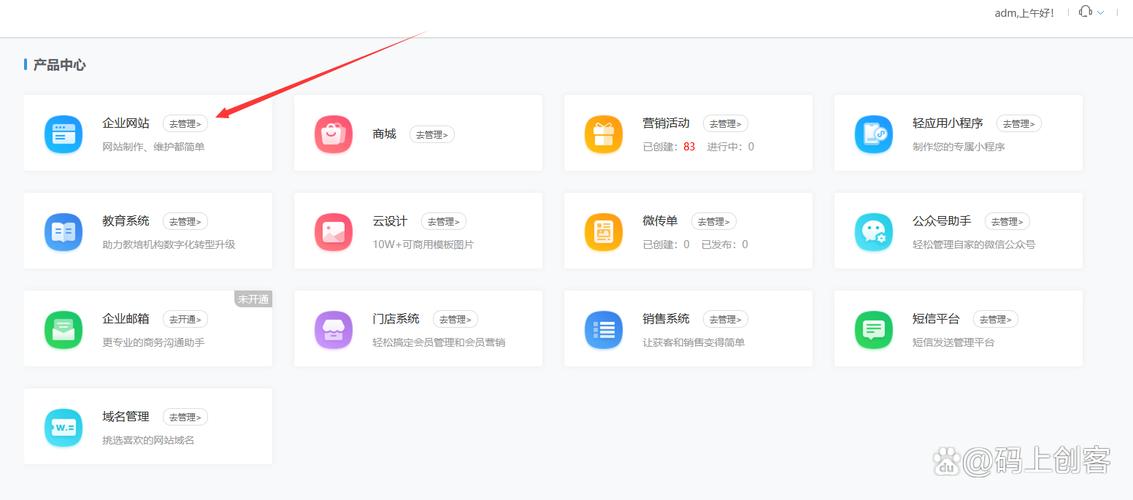Screen dimensions: 1133x500
Task: Click the 域名管理 domain icon
Action: pyautogui.click(x=64, y=428)
